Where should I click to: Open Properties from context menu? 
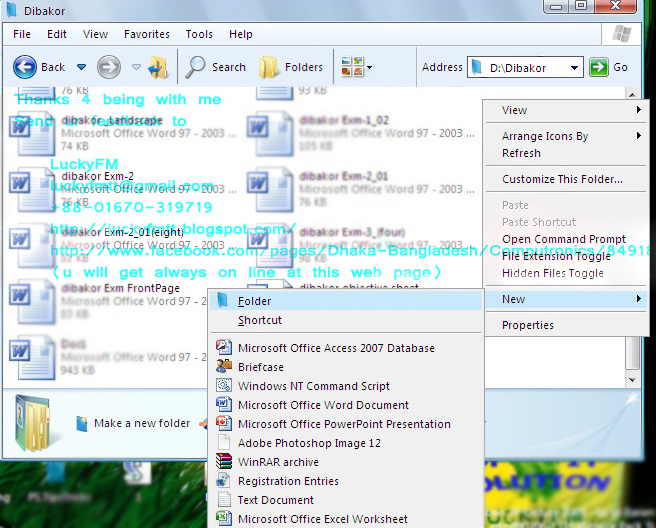click(x=566, y=325)
